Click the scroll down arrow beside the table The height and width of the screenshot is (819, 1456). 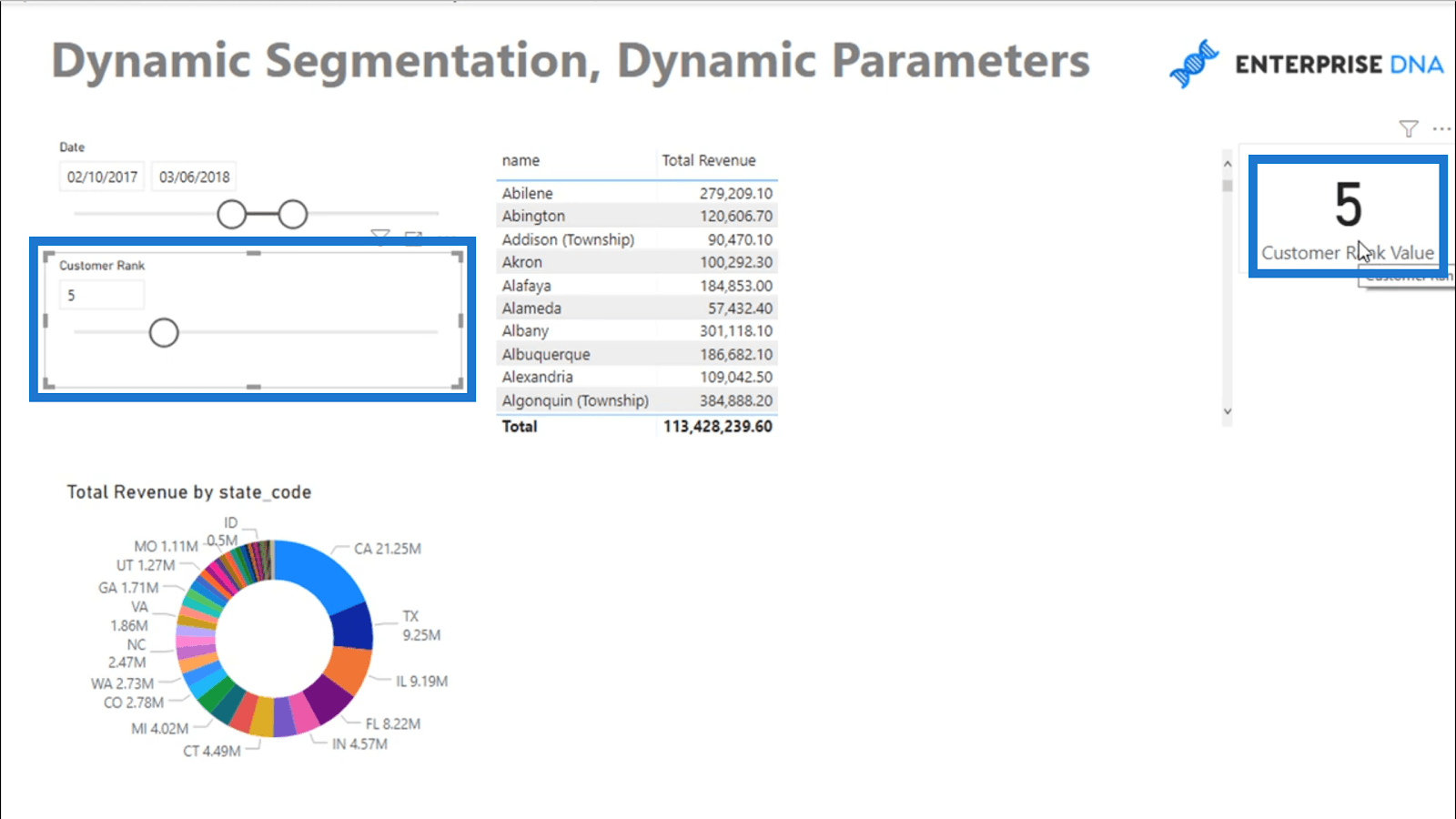pyautogui.click(x=1228, y=411)
